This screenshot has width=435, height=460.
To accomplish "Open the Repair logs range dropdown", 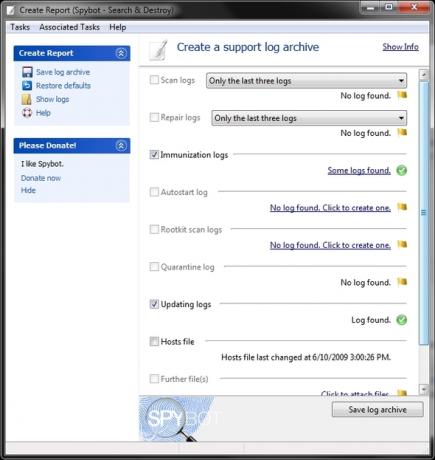I will point(309,118).
